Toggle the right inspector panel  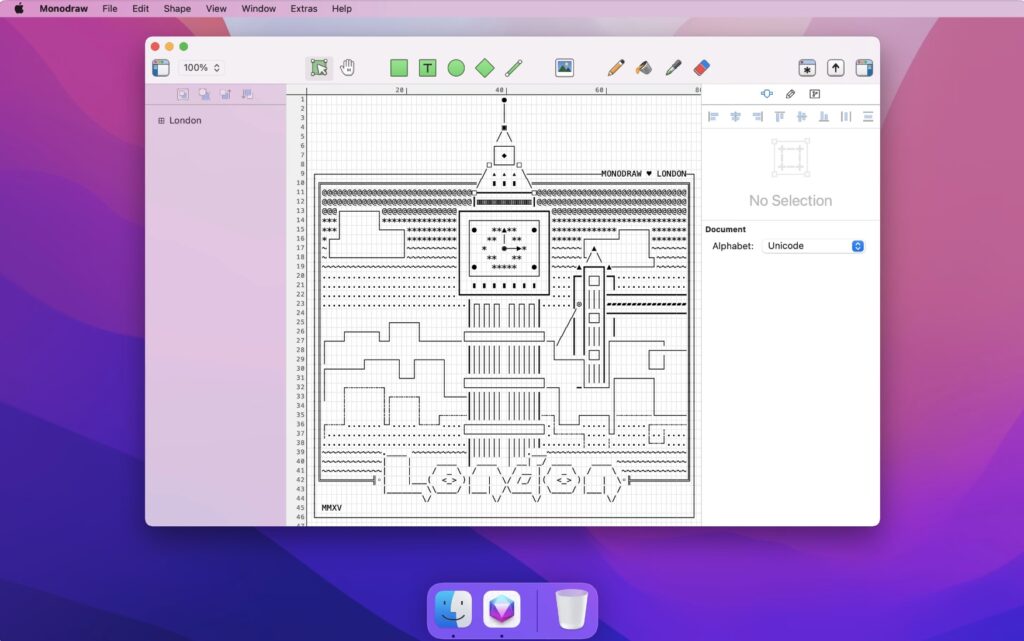click(x=862, y=68)
